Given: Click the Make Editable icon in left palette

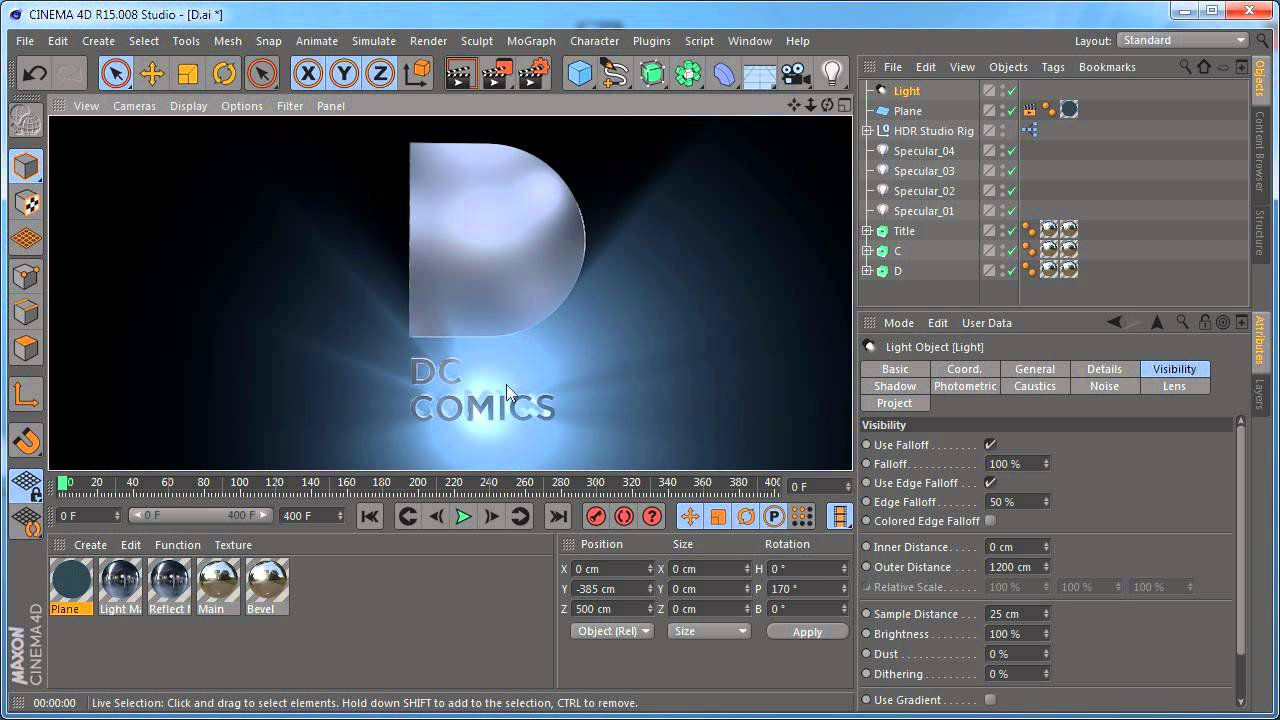Looking at the screenshot, I should click(26, 122).
